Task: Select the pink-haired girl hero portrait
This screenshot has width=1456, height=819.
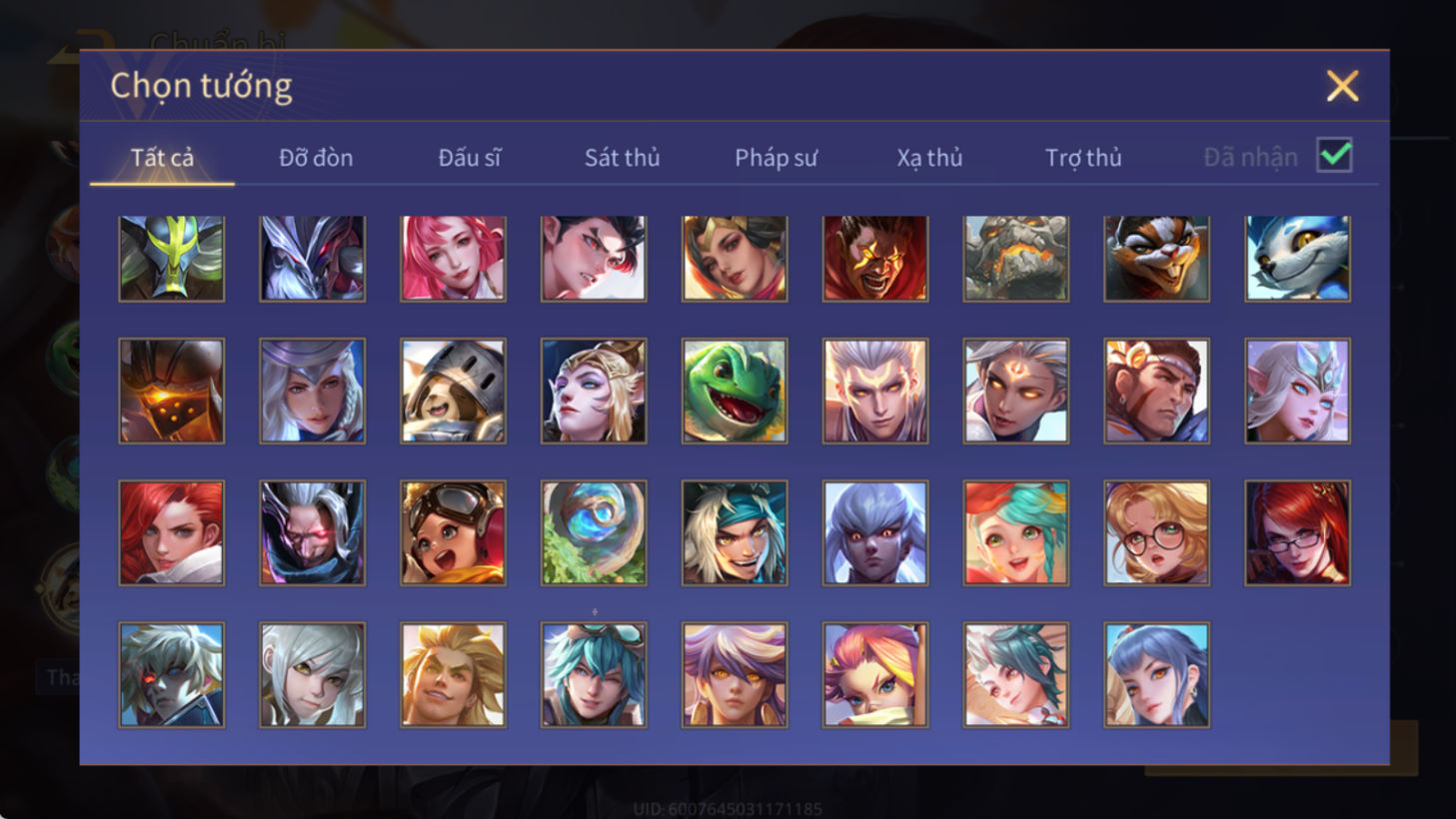Action: tap(453, 258)
